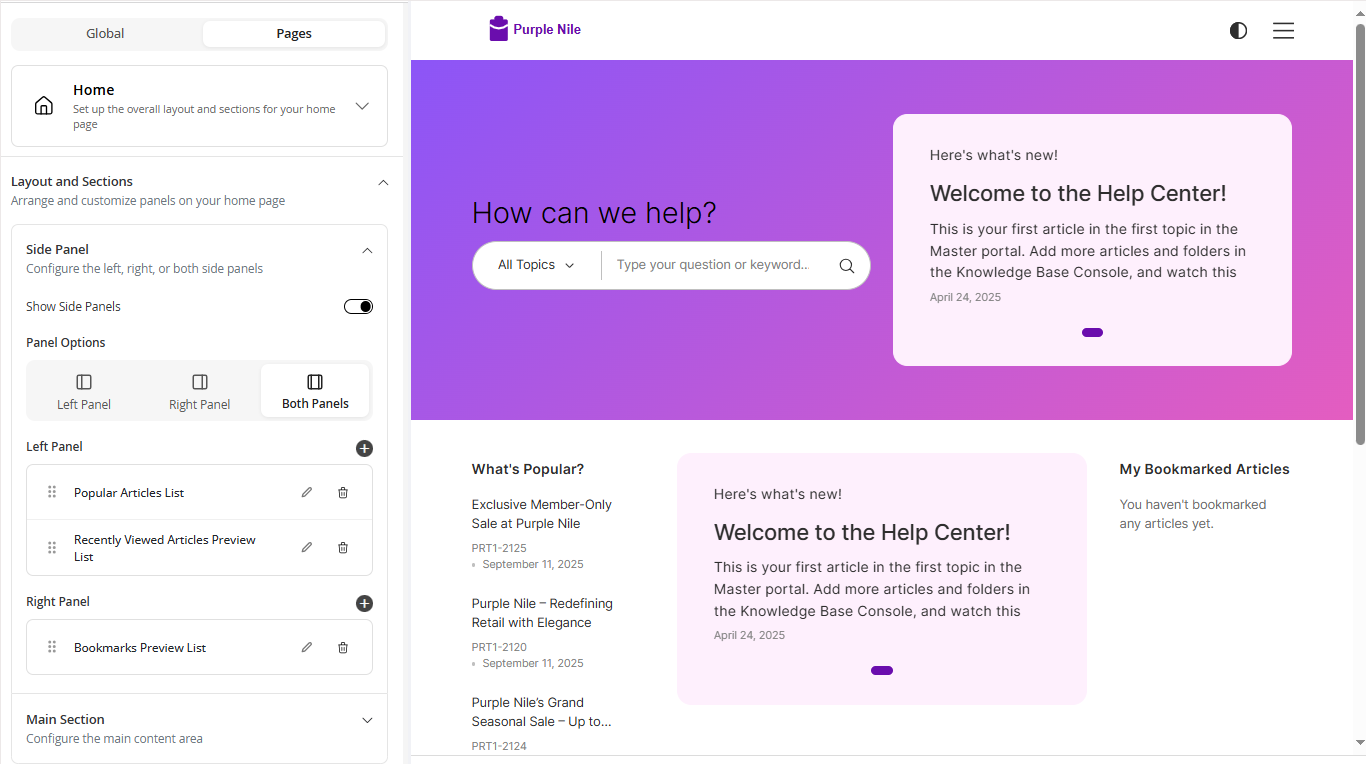Click the search magnifier icon

(846, 266)
